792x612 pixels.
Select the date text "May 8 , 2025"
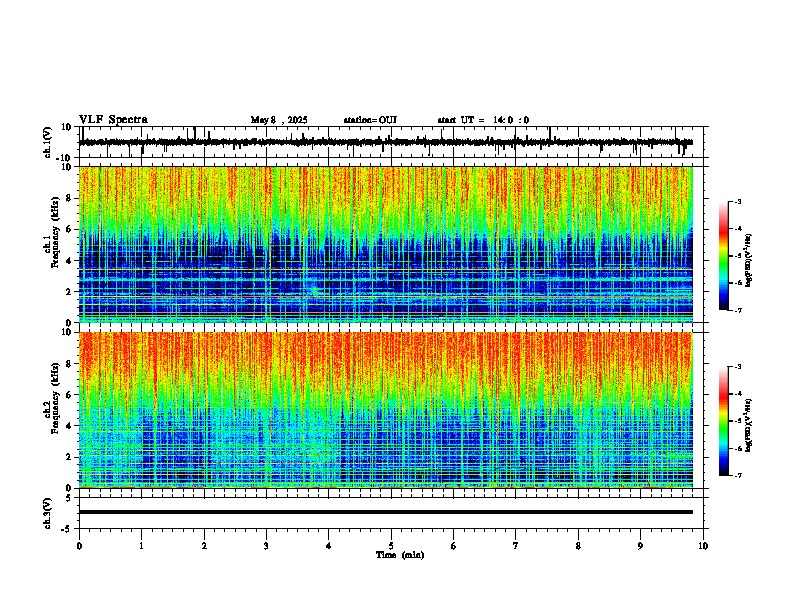coord(279,120)
